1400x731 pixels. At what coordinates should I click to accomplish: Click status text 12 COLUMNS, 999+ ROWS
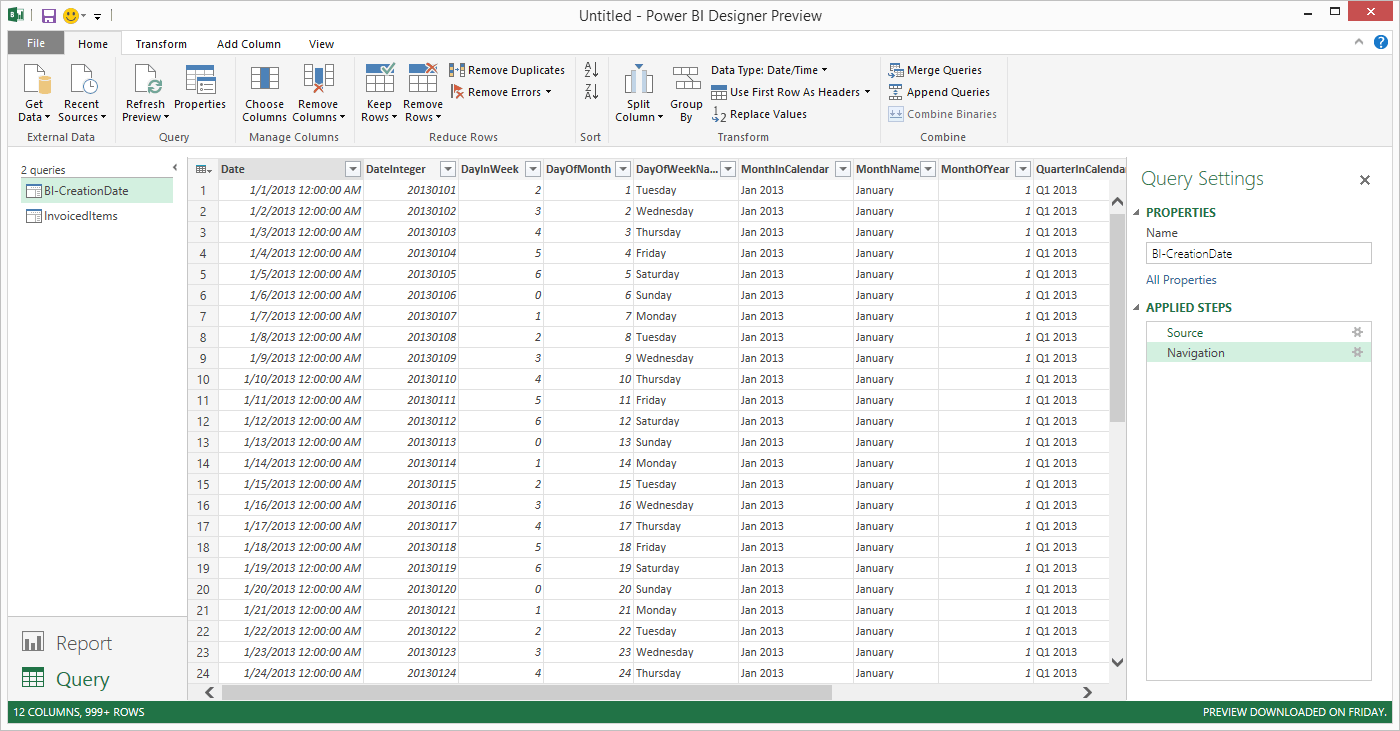point(79,712)
